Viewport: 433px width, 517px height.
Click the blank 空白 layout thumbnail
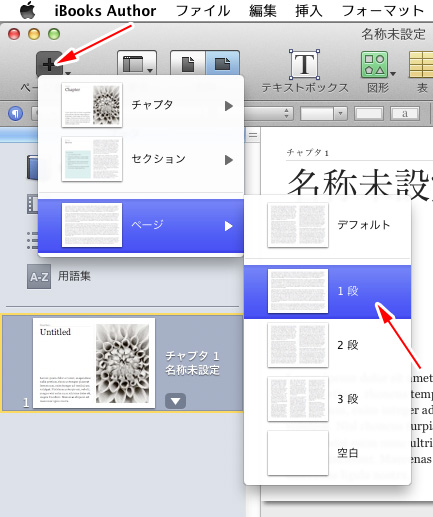click(298, 453)
